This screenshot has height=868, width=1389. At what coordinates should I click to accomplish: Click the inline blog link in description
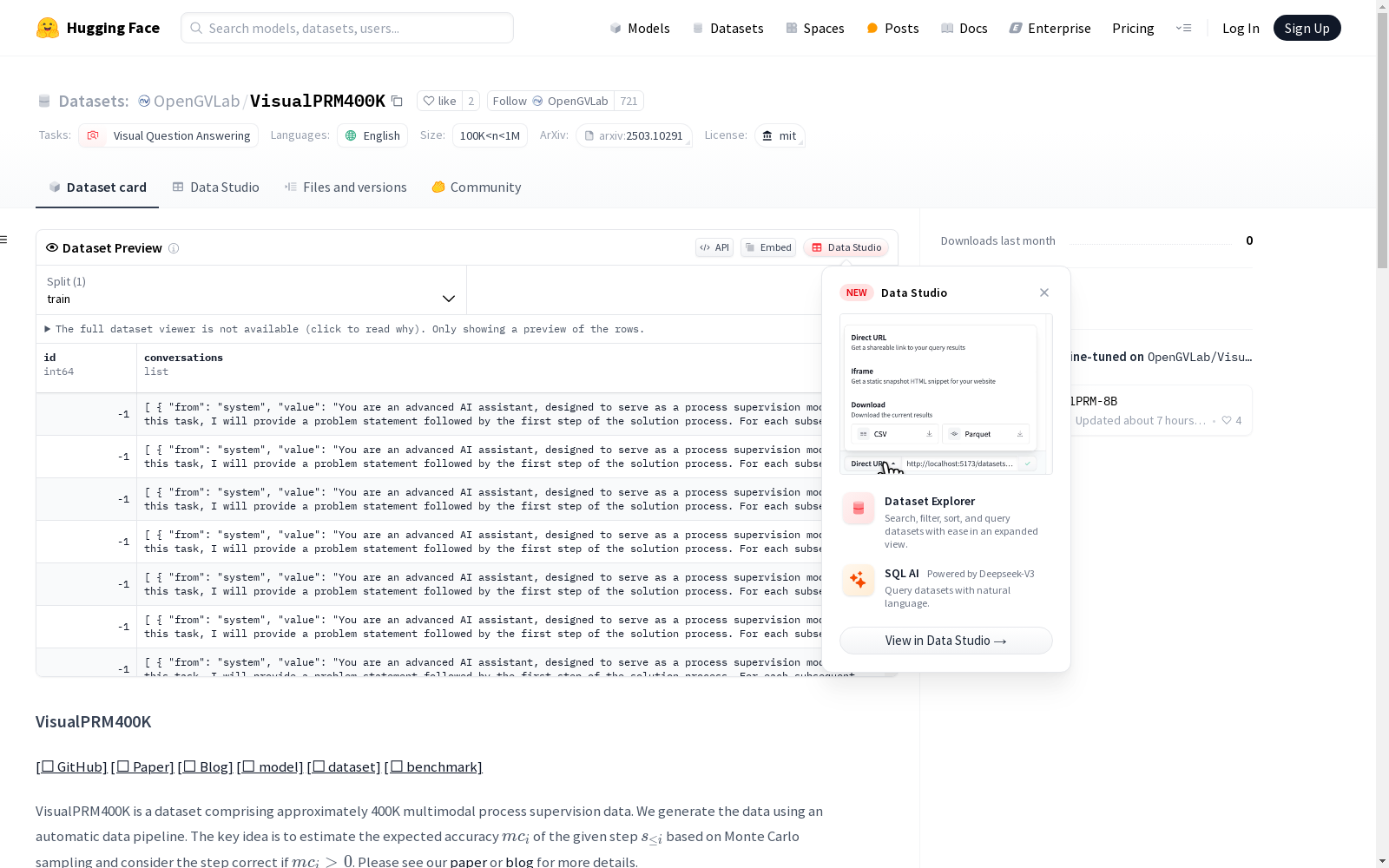[x=519, y=862]
